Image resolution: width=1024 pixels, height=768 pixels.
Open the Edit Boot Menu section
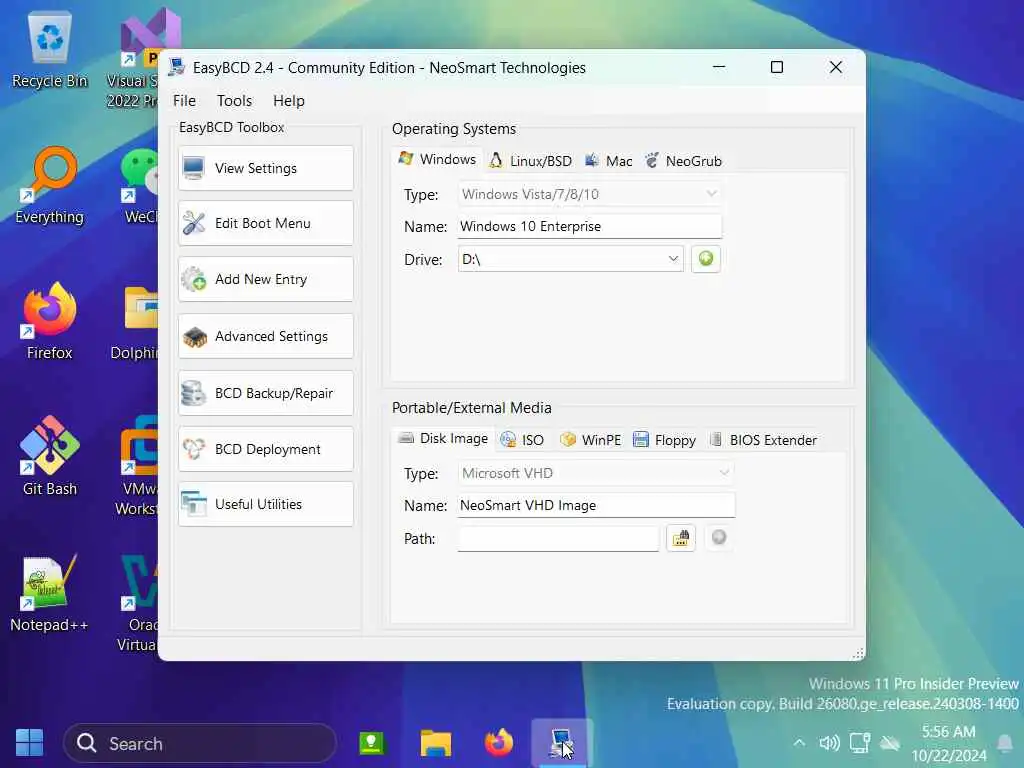click(x=266, y=223)
